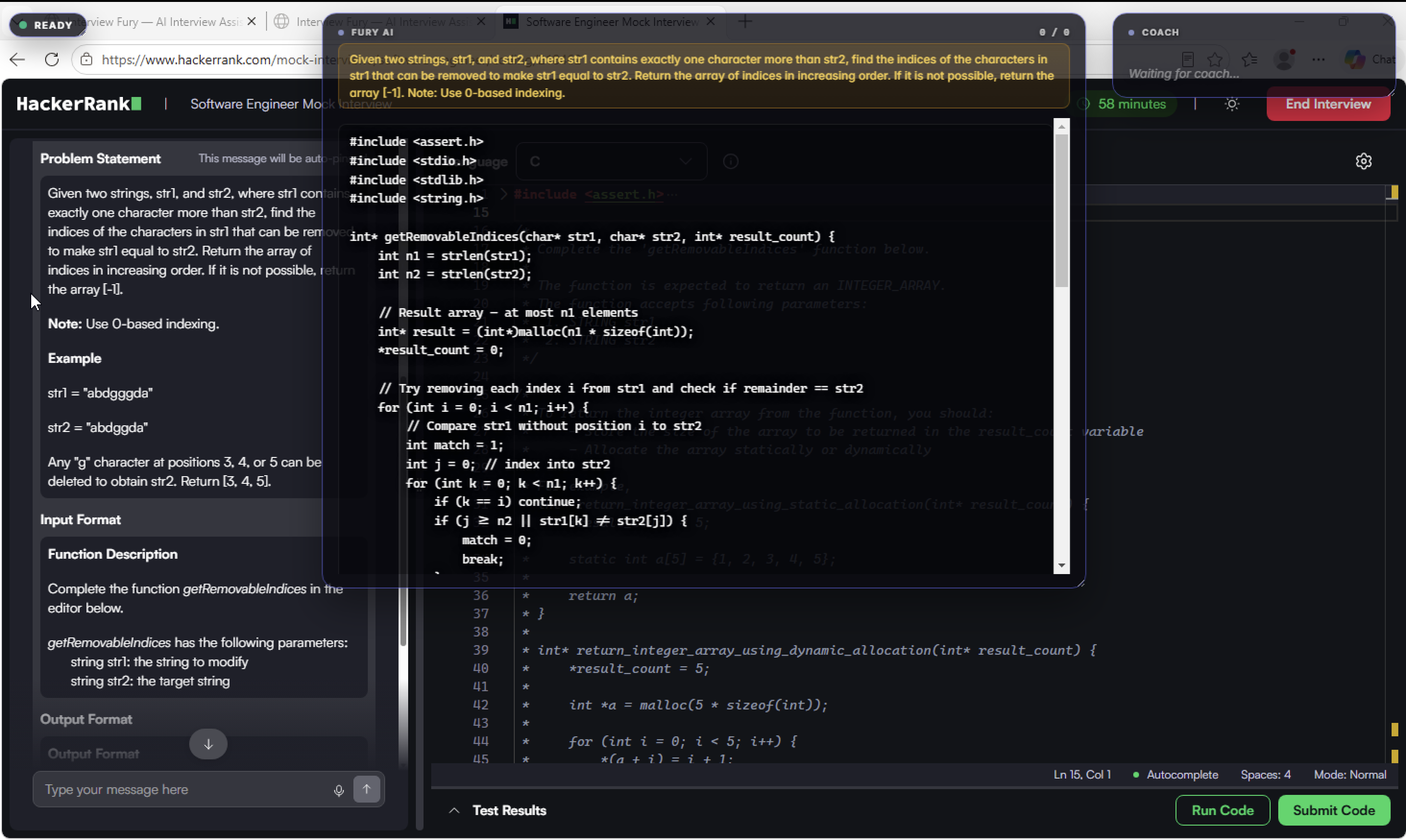Click the scroll-down arrow button in the problem panel
This screenshot has width=1406, height=840.
[208, 744]
